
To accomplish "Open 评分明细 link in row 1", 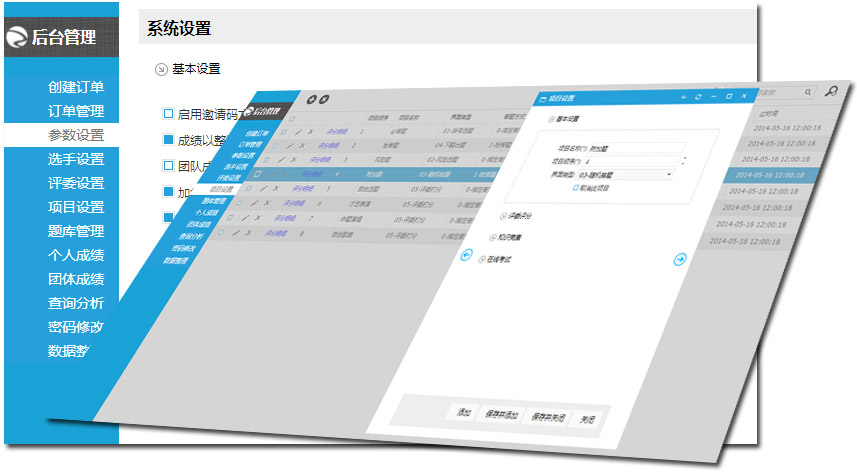I will pyautogui.click(x=337, y=132).
